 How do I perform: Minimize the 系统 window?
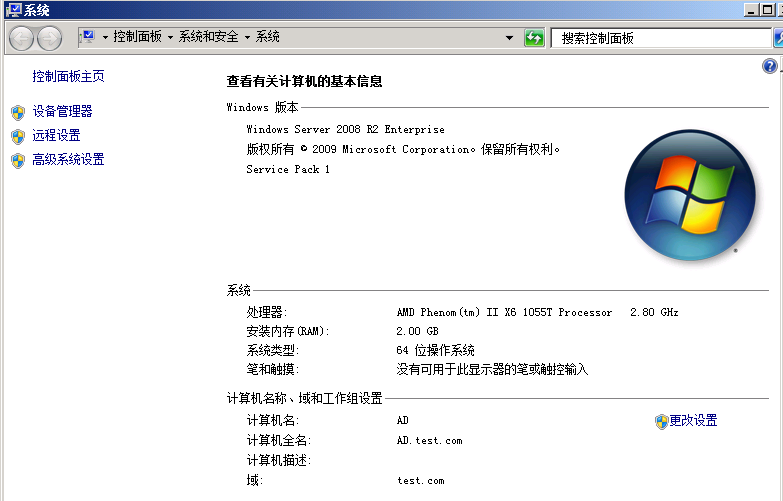751,9
